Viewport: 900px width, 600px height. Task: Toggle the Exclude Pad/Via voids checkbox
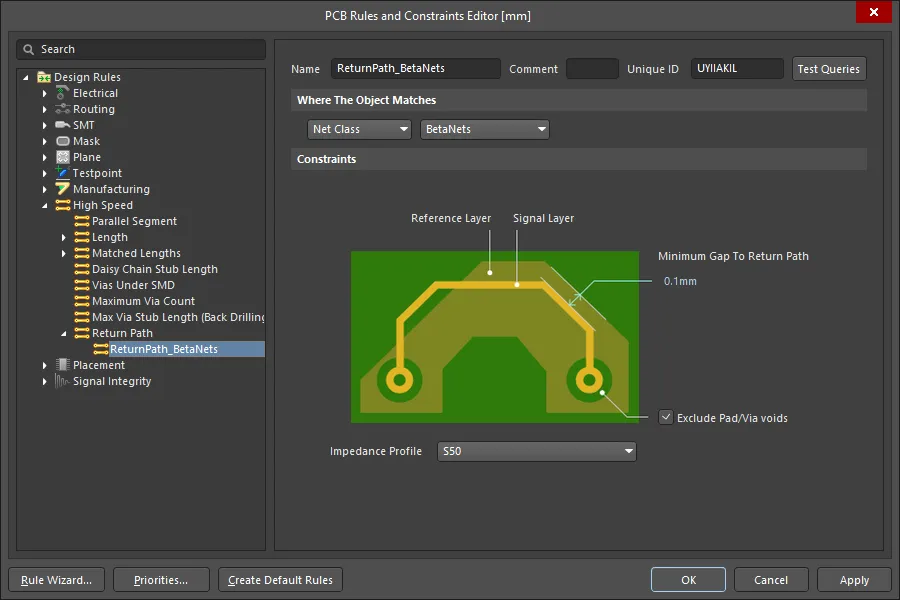pyautogui.click(x=666, y=417)
